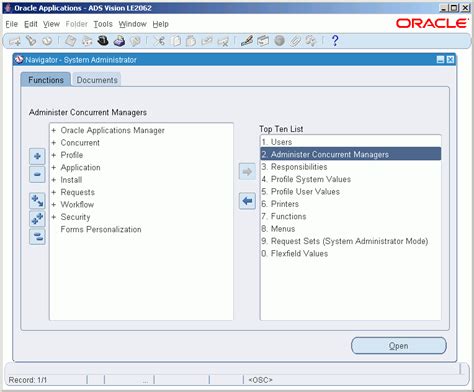Select '6. Printers' in Top Ten List
474x392 pixels.
(x=351, y=204)
